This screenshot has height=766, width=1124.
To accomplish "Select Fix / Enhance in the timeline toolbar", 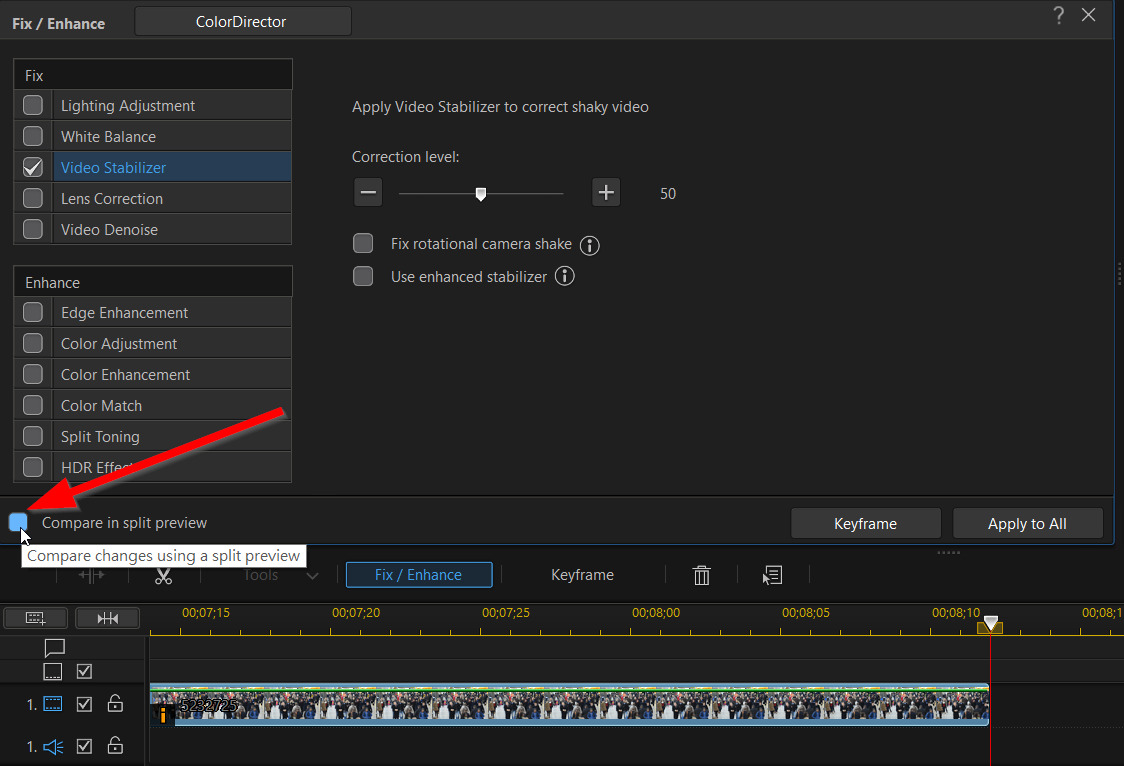I will (418, 574).
